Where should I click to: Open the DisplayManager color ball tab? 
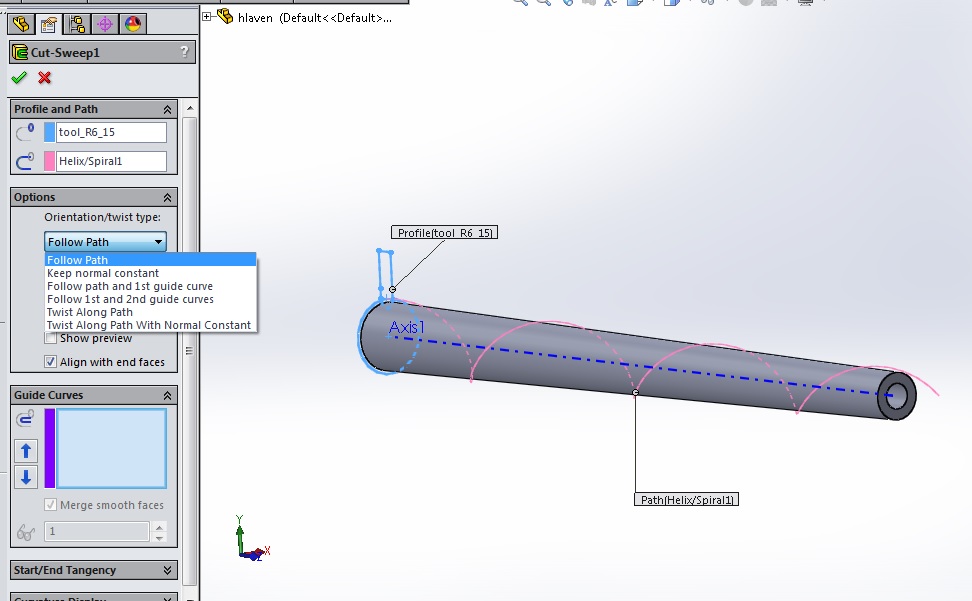tap(133, 23)
